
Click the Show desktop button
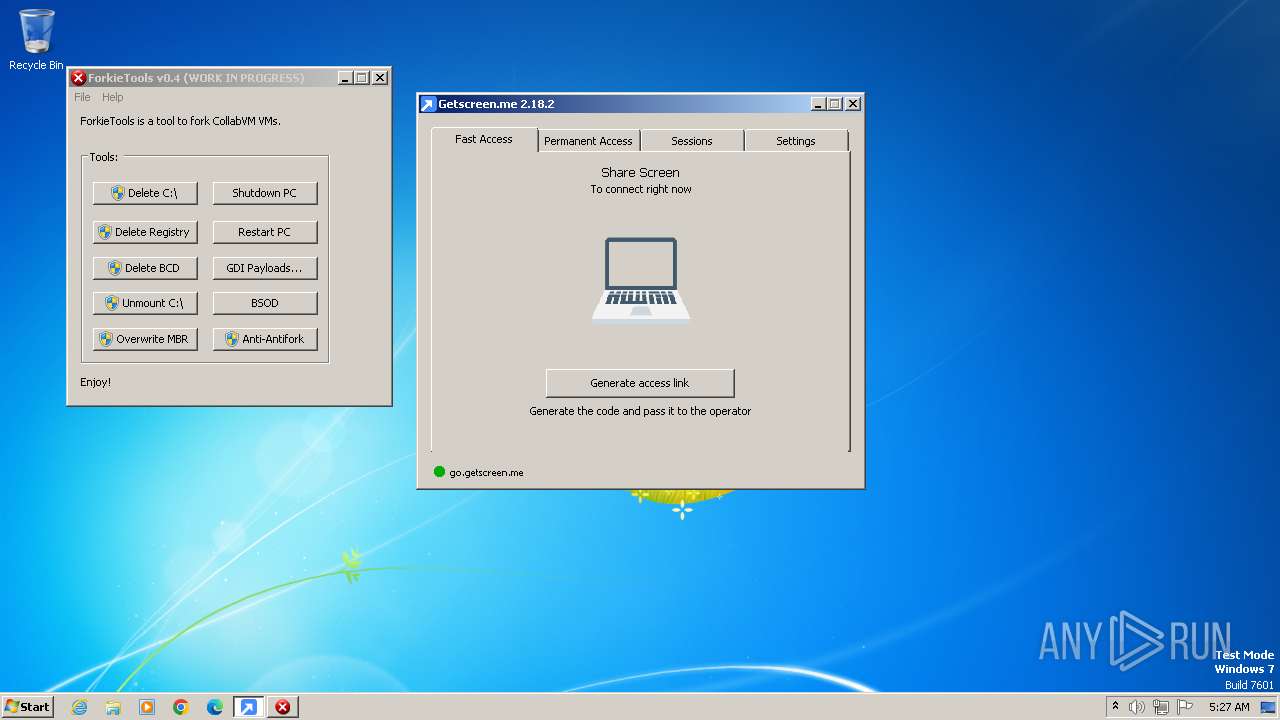pos(1269,707)
